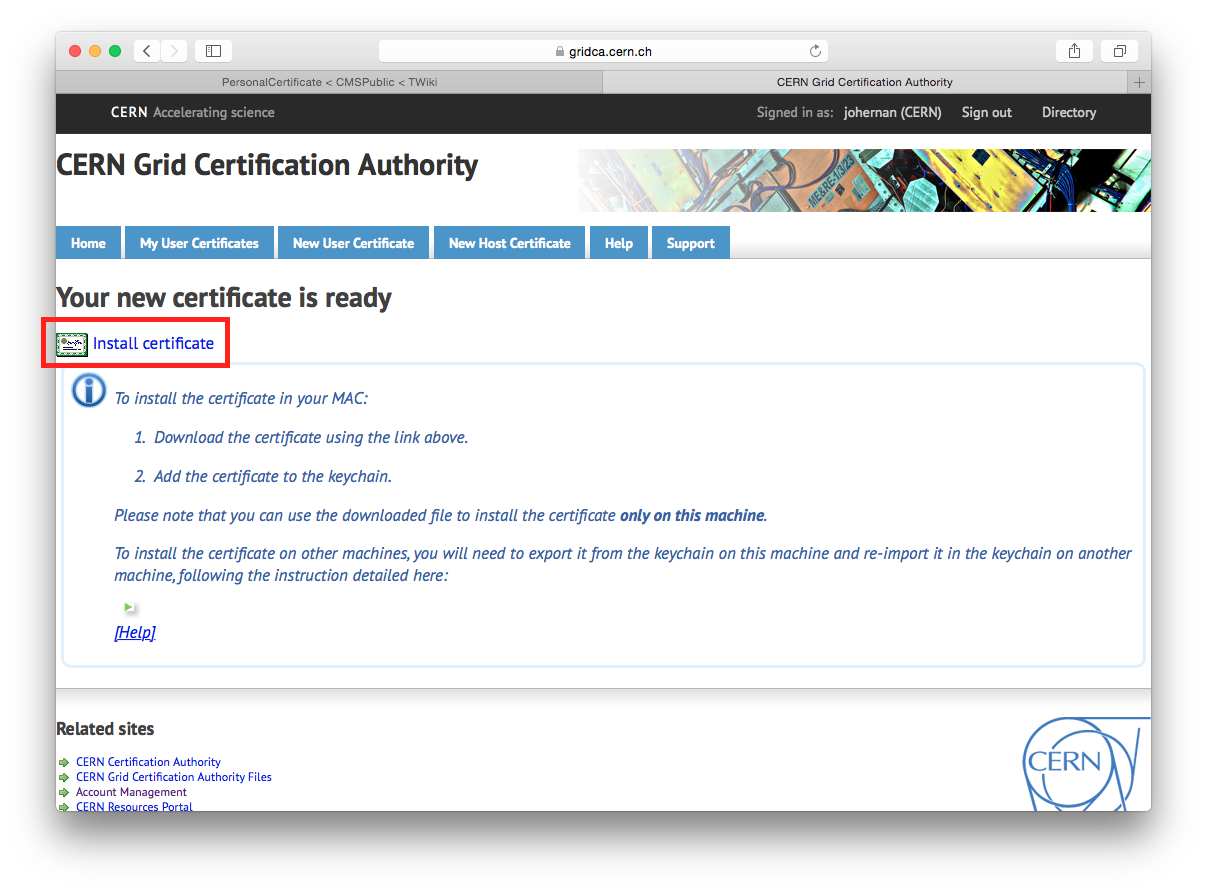Viewport: 1207px width, 891px height.
Task: Open the Account Management related link
Action: point(131,792)
